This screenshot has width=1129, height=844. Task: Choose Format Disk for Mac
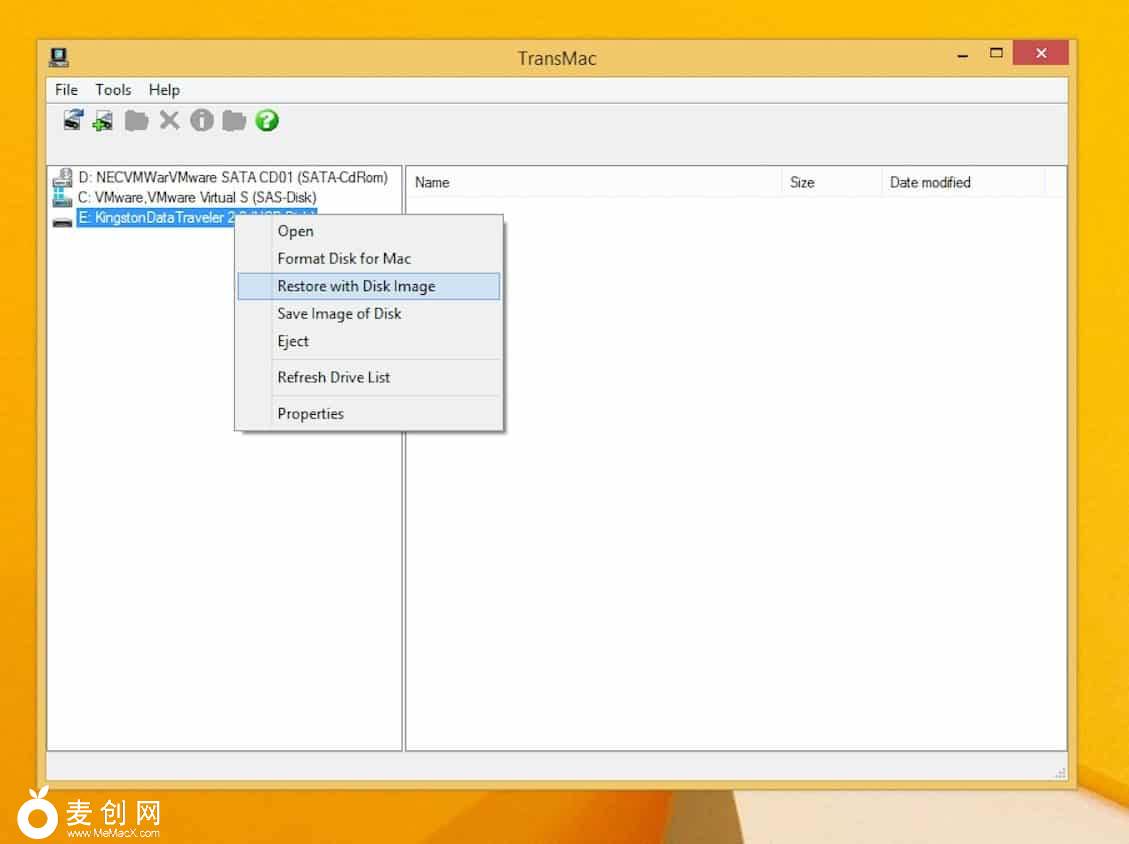(x=344, y=258)
